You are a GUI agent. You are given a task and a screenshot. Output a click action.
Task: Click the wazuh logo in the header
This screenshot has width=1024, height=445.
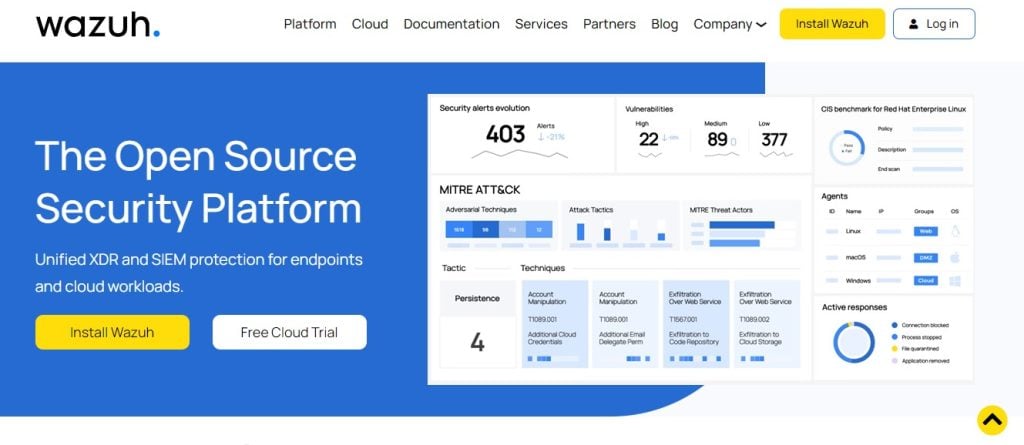click(x=97, y=24)
